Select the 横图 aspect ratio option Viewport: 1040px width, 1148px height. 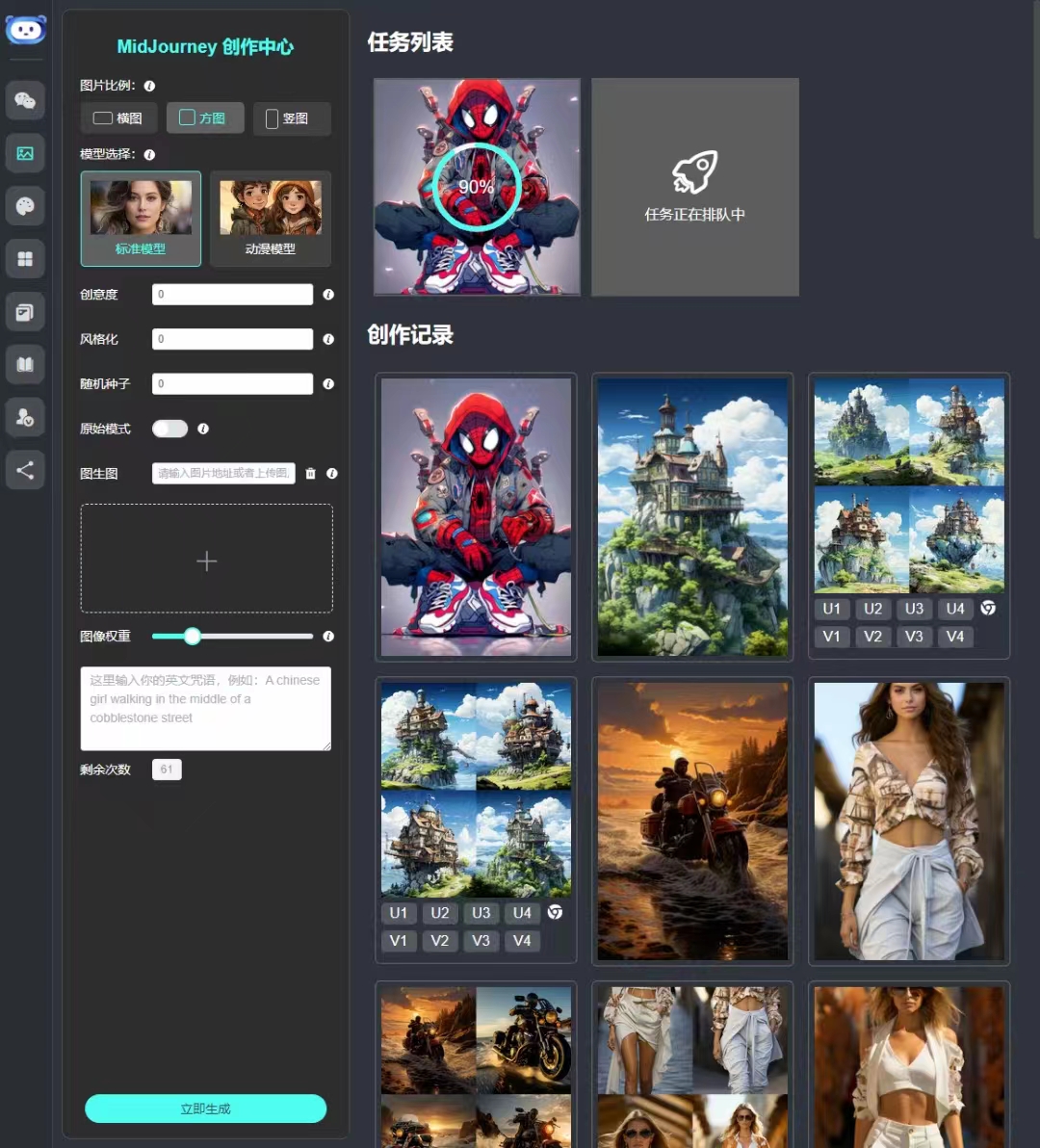tap(117, 117)
